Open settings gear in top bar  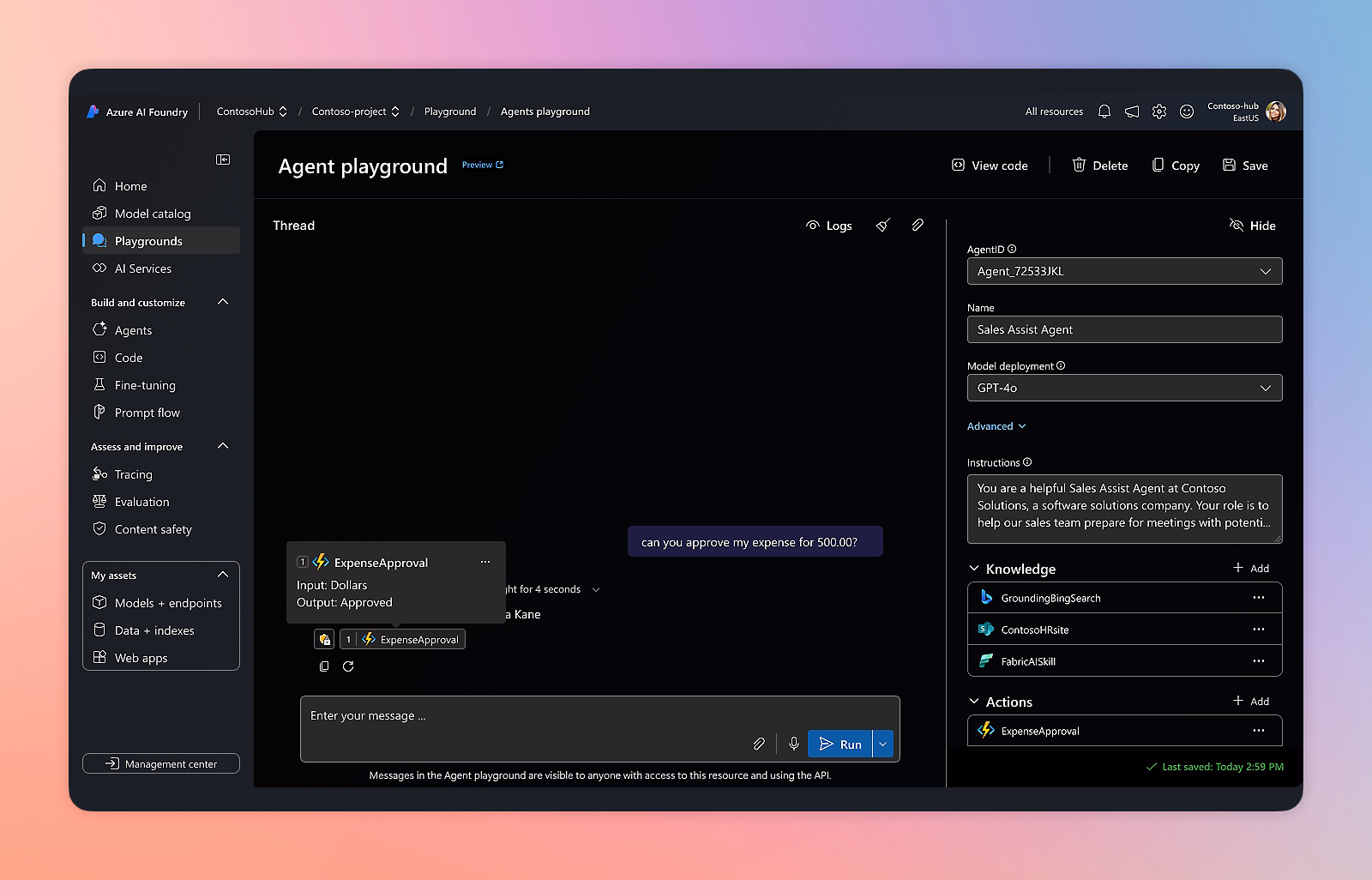pos(1159,112)
